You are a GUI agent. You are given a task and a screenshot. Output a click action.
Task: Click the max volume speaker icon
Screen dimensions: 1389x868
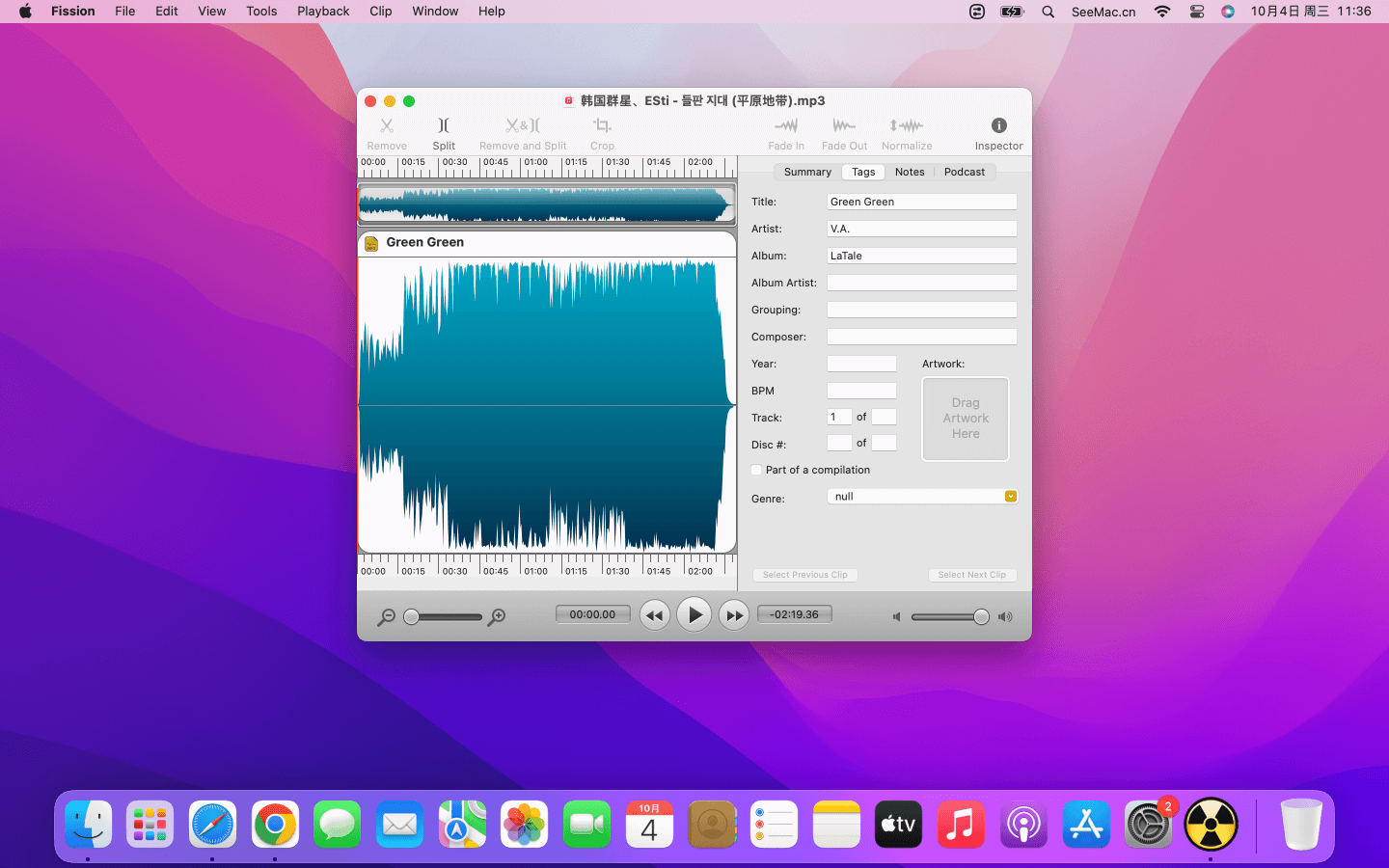click(1005, 617)
